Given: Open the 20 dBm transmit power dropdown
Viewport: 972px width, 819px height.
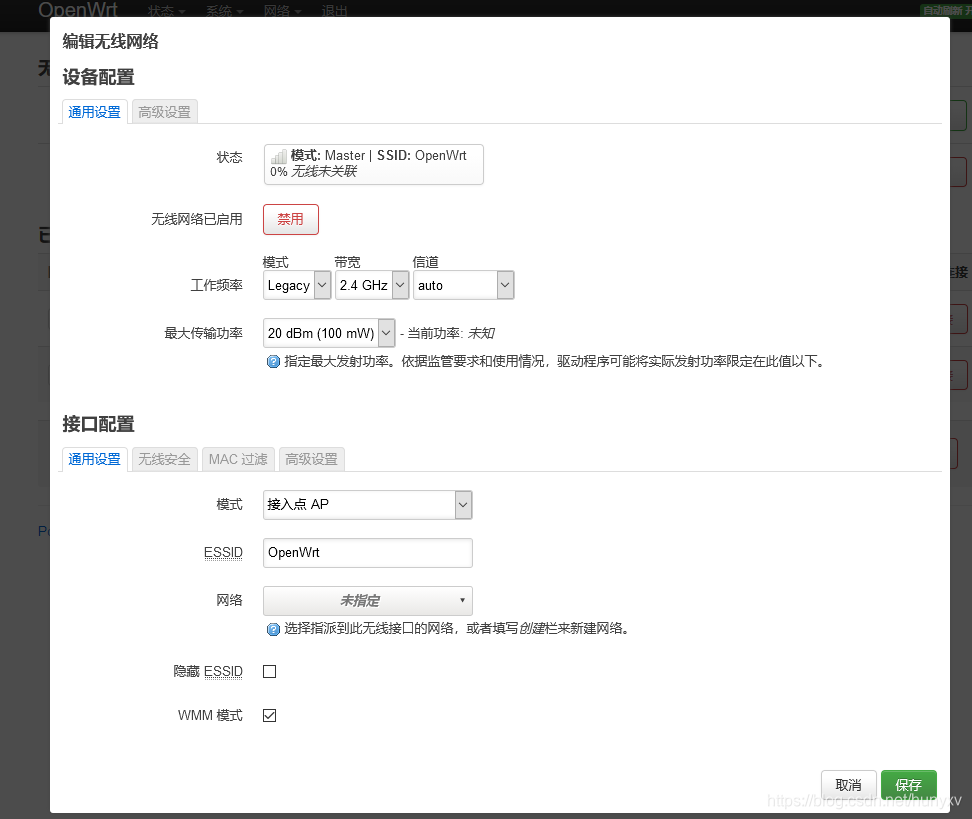Looking at the screenshot, I should (329, 334).
